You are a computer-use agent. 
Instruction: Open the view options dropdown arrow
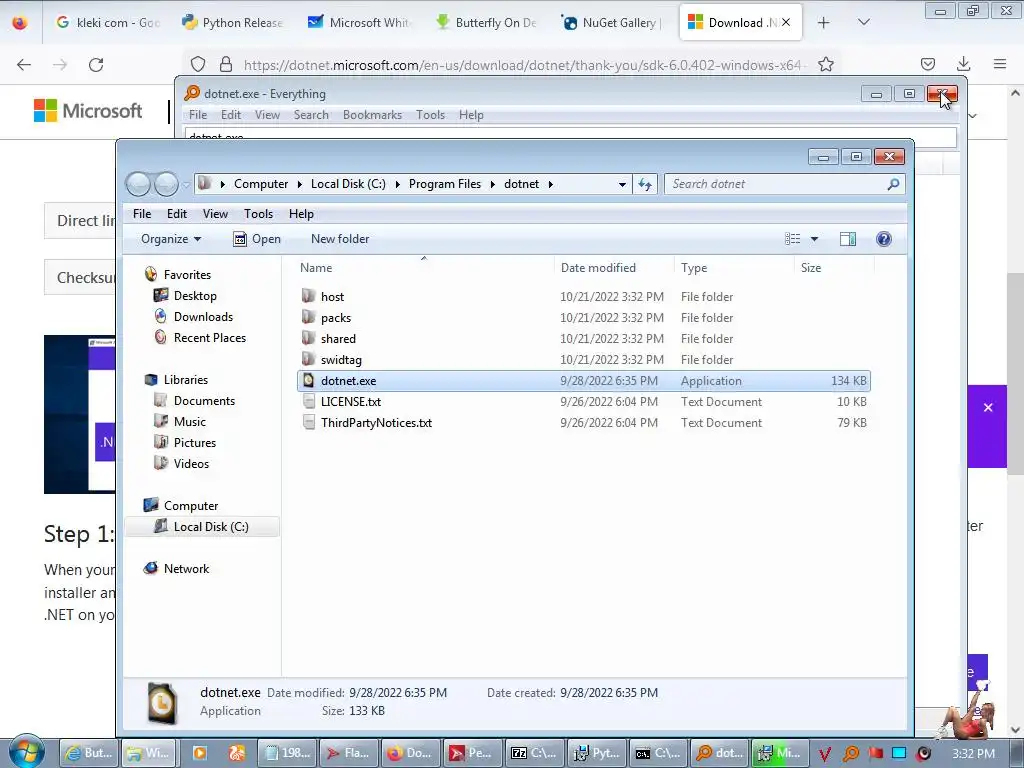pos(814,239)
